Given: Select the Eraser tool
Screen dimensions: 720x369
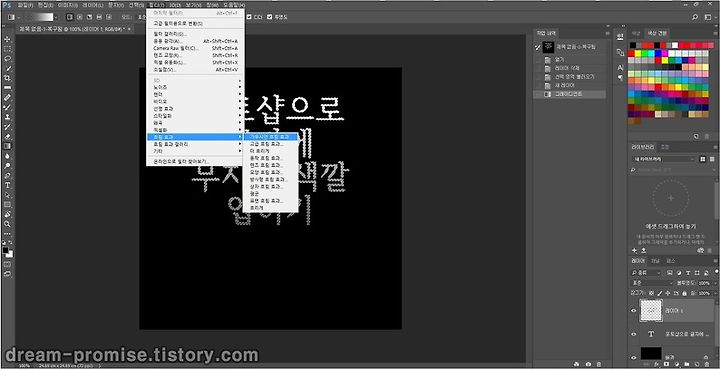Looking at the screenshot, I should coord(7,136).
